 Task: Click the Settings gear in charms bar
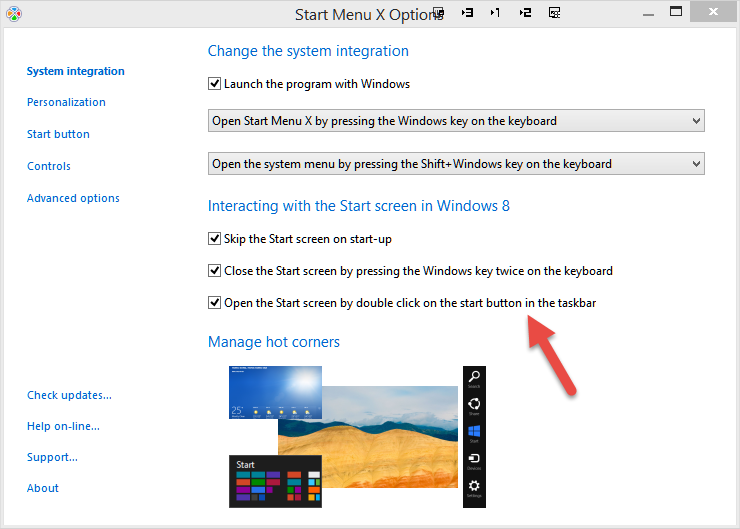point(474,486)
